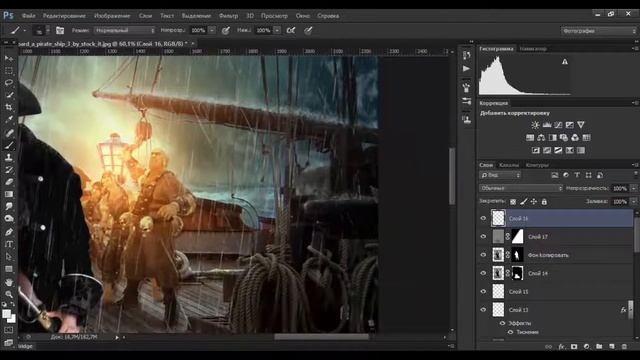640x360 pixels.
Task: Open layer fill arrow in Layers panel
Action: pyautogui.click(x=633, y=202)
